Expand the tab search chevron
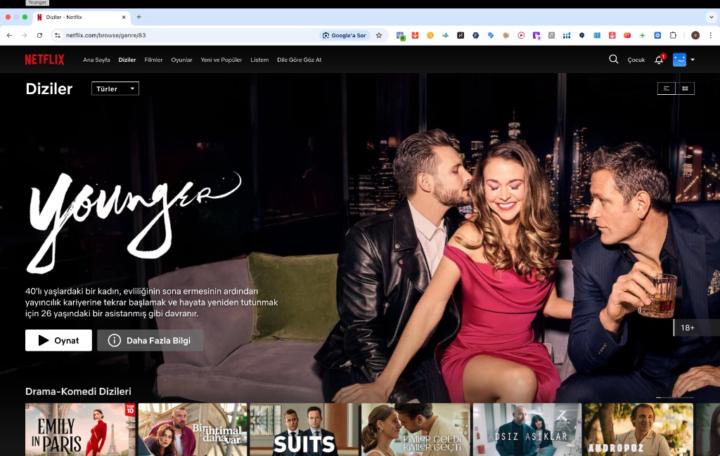Image resolution: width=720 pixels, height=456 pixels. pyautogui.click(x=711, y=17)
